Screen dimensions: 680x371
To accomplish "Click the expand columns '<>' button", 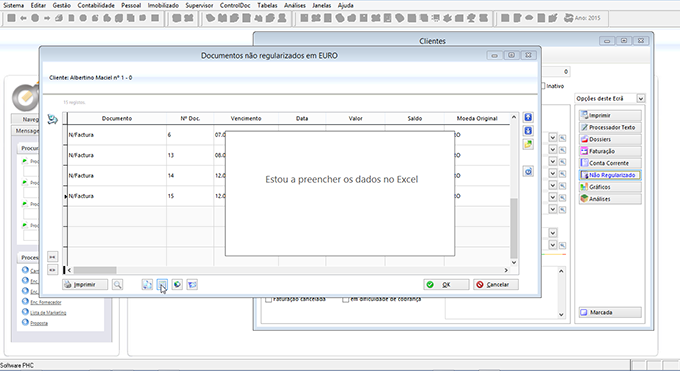I will click(x=52, y=270).
